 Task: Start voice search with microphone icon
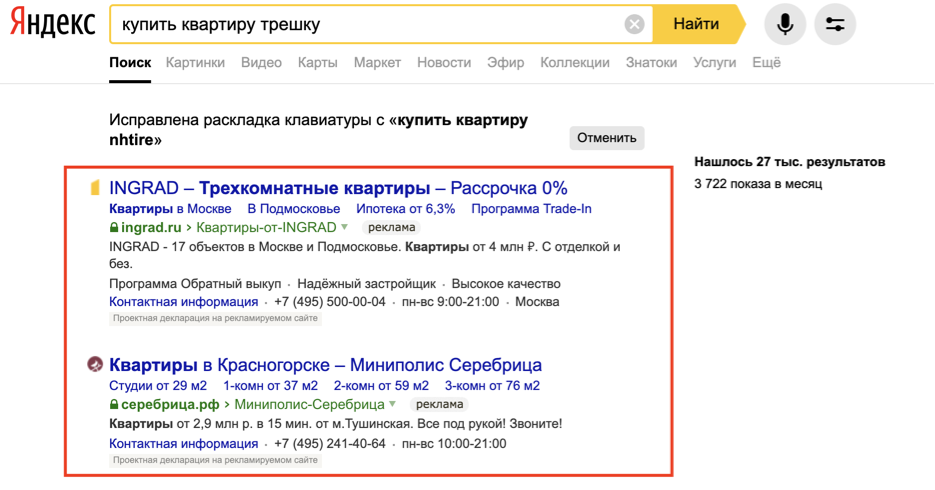(x=785, y=24)
